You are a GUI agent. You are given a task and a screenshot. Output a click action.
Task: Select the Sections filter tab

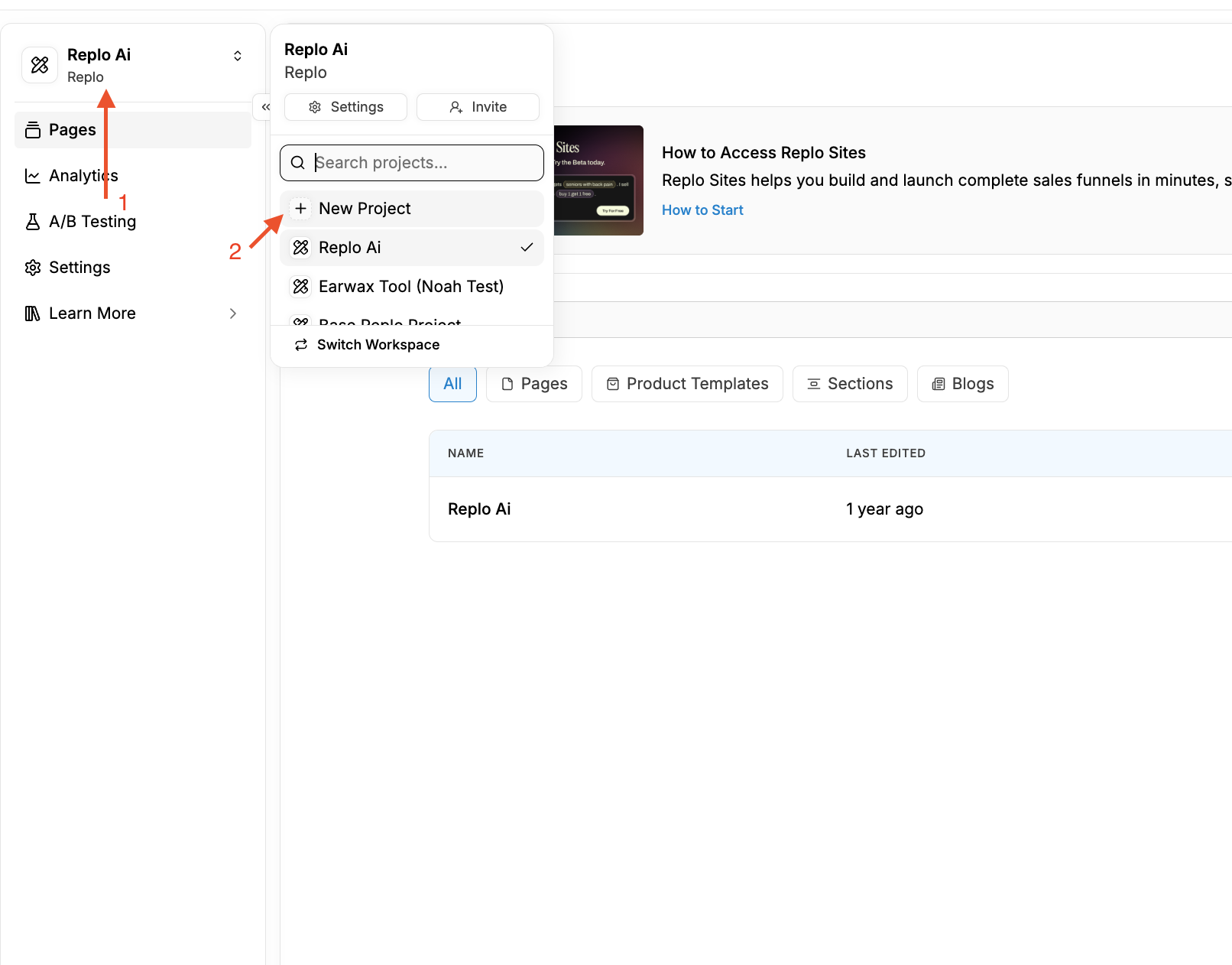tap(850, 384)
